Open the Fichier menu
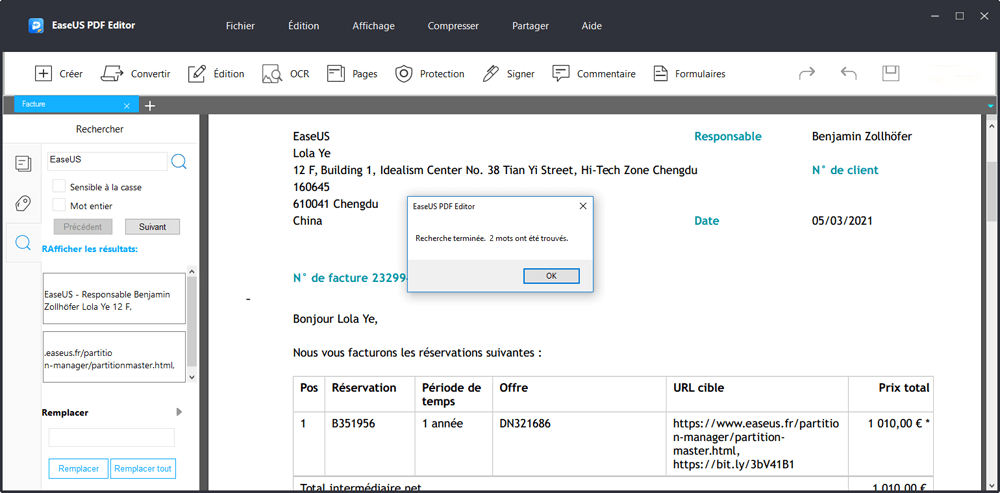This screenshot has width=1000, height=493. (240, 25)
